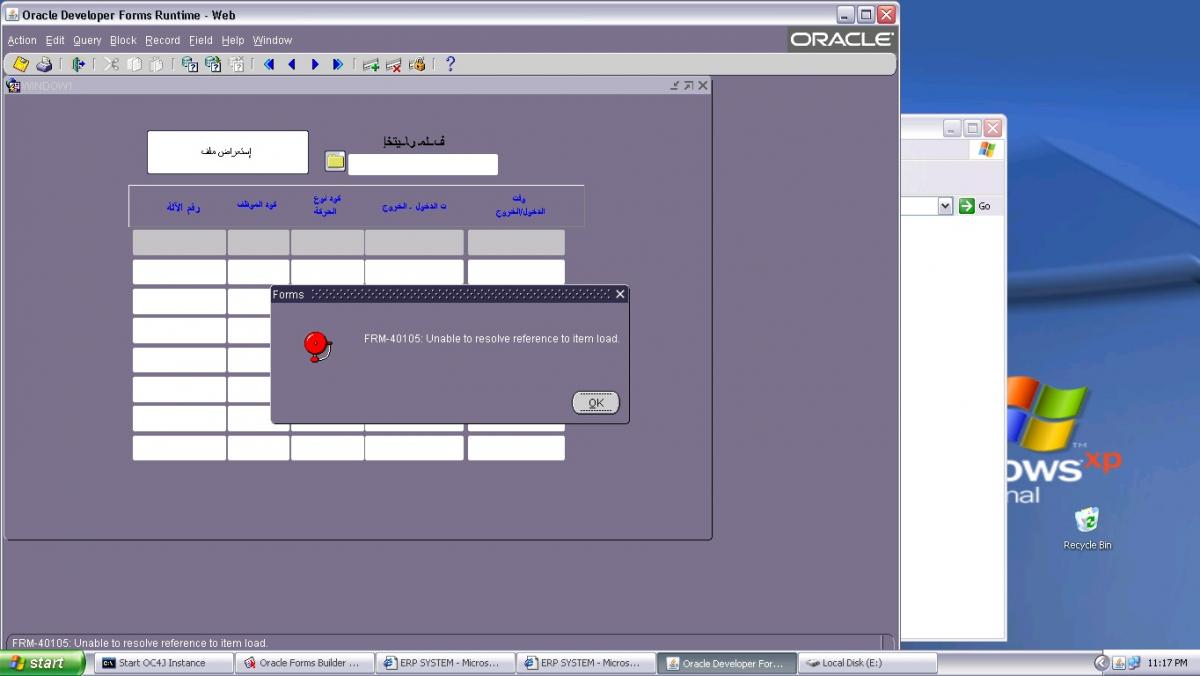Click the Insert Record toolbar icon
The image size is (1200, 676).
click(371, 65)
